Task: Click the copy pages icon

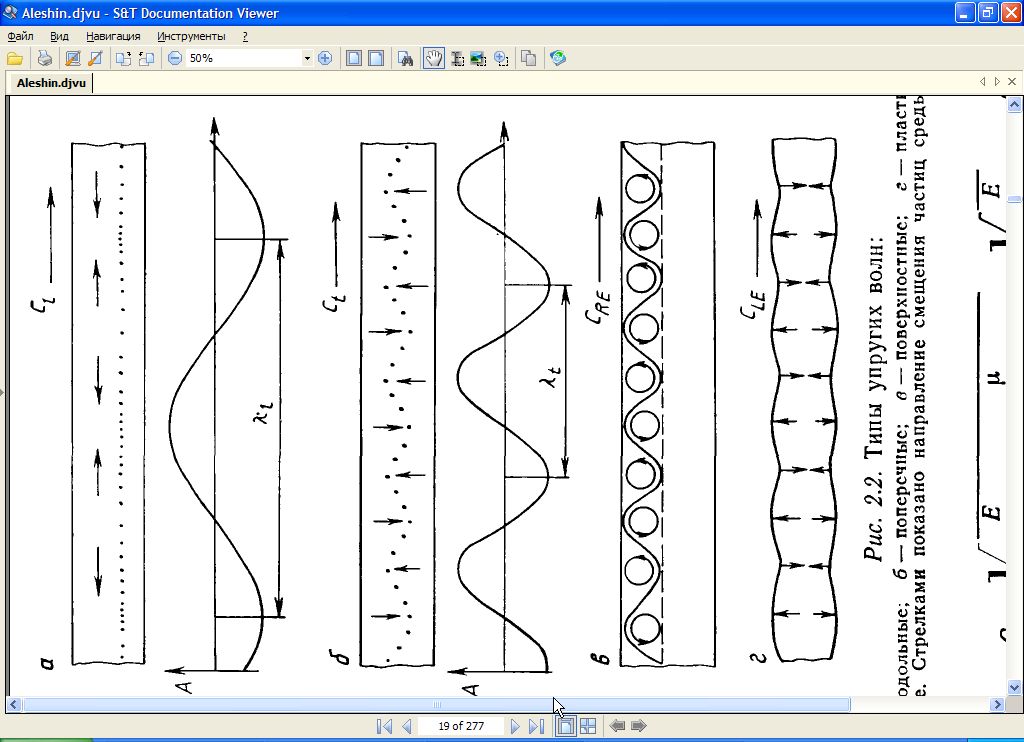Action: (528, 59)
